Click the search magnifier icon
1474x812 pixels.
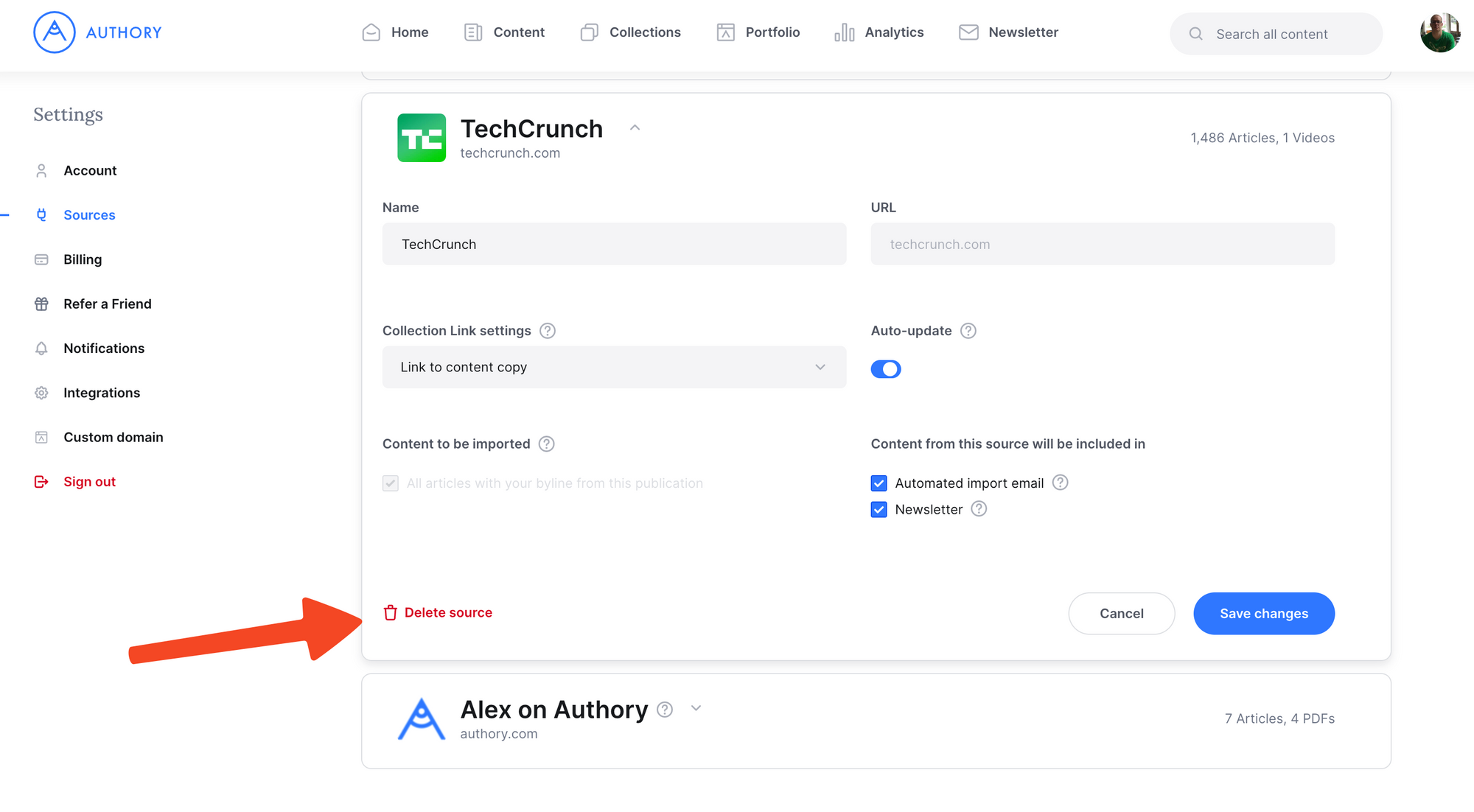click(x=1196, y=34)
